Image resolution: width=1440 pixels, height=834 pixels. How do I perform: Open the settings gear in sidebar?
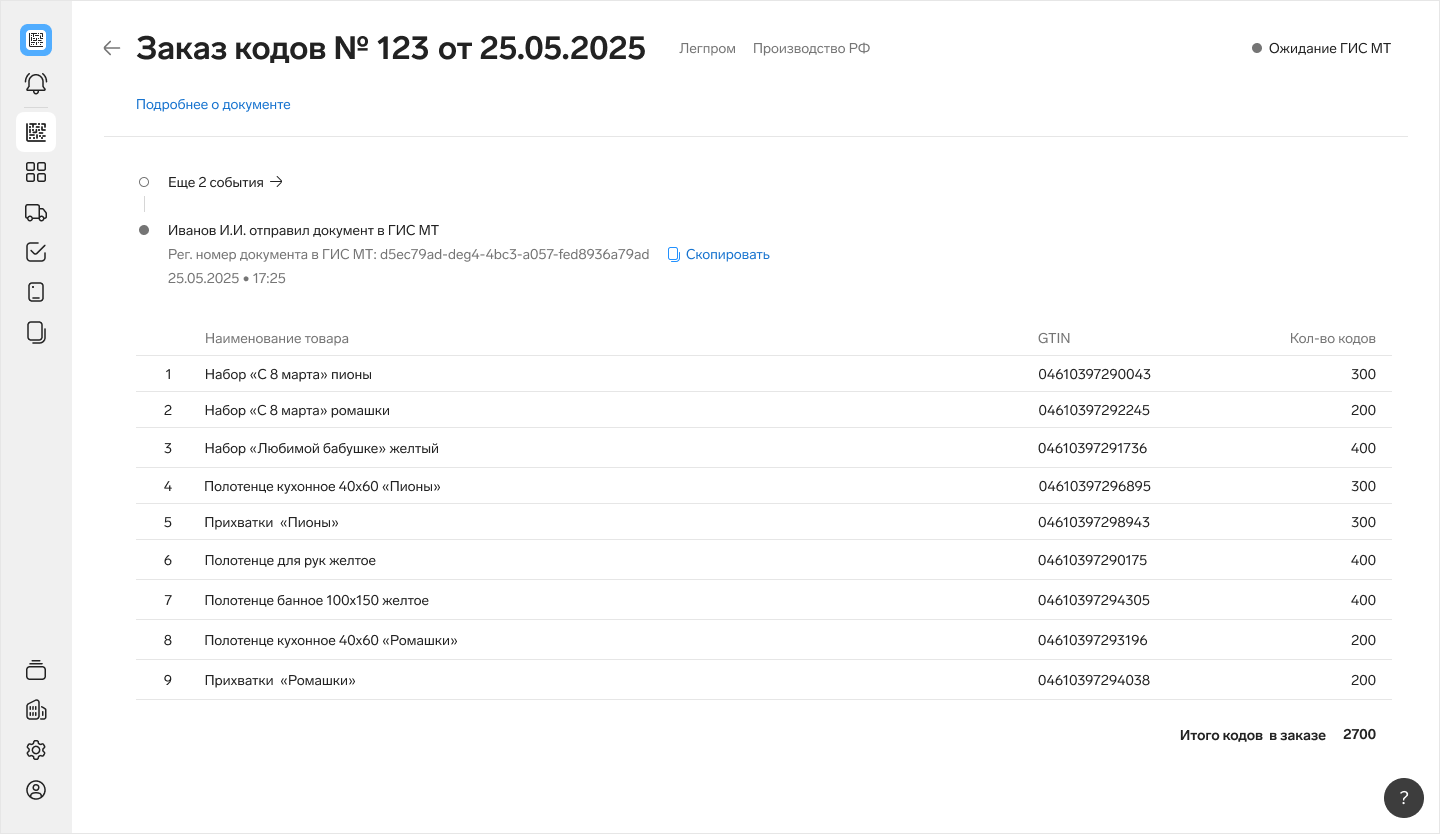click(x=36, y=750)
